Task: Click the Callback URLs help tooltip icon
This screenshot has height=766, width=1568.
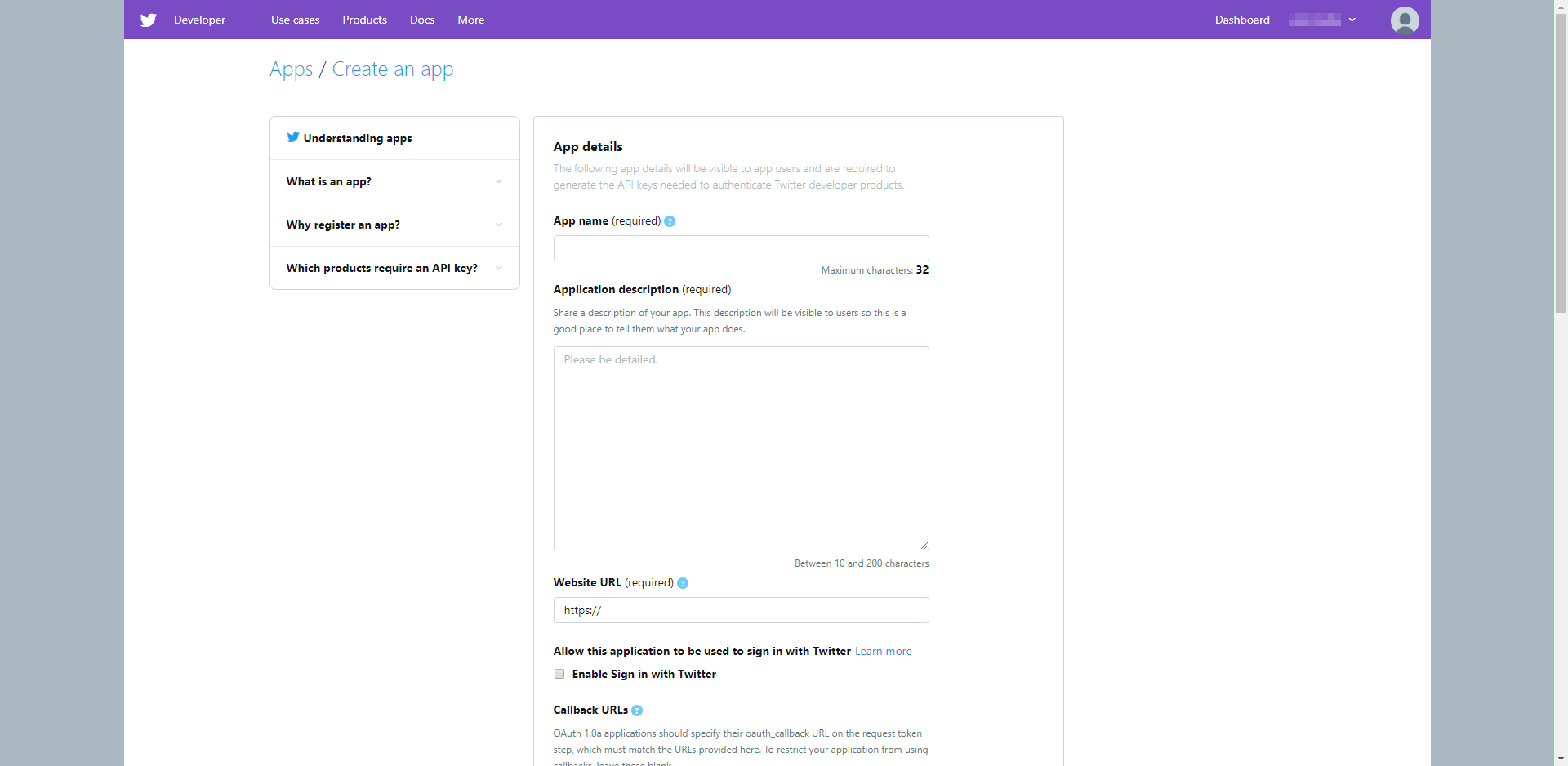Action: (637, 710)
